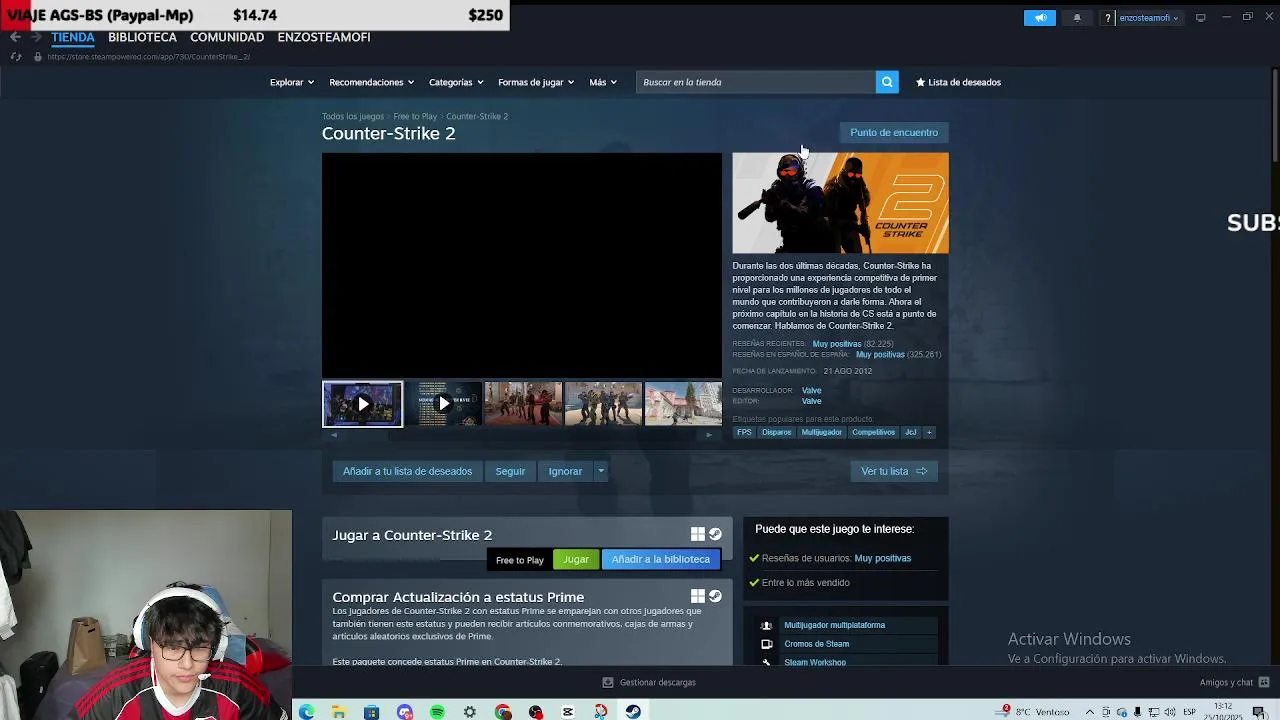Click the Steam taskbar icon

pyautogui.click(x=633, y=712)
